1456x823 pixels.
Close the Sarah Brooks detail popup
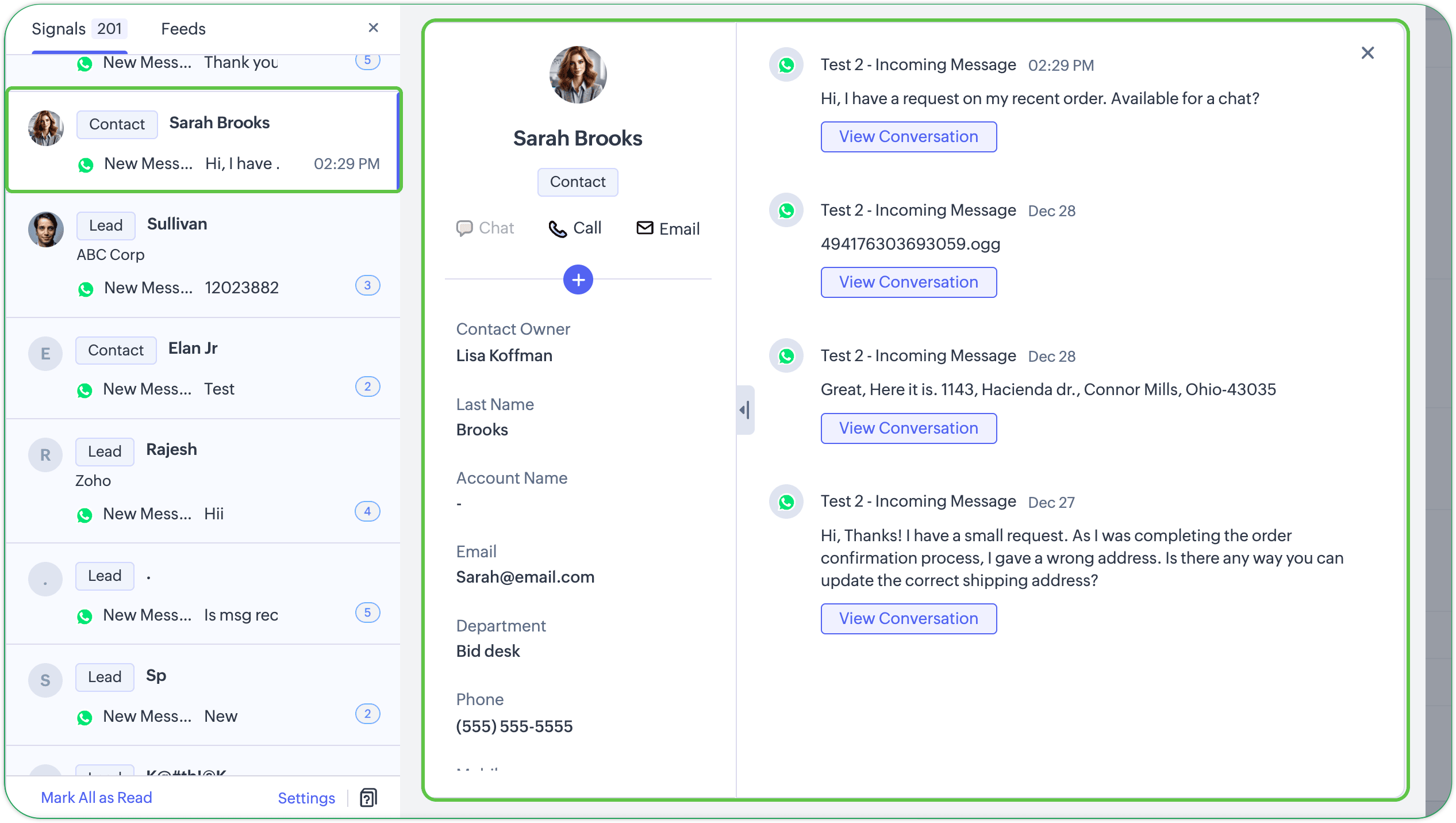pos(1367,53)
